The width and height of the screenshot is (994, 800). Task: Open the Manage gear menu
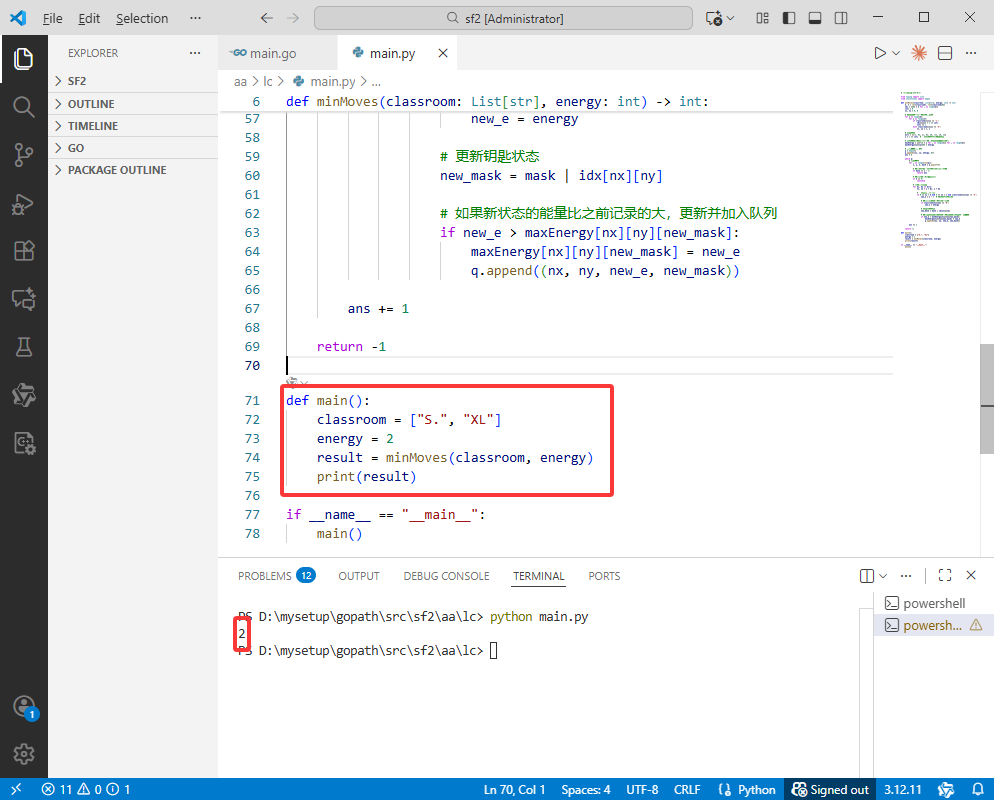(x=23, y=754)
